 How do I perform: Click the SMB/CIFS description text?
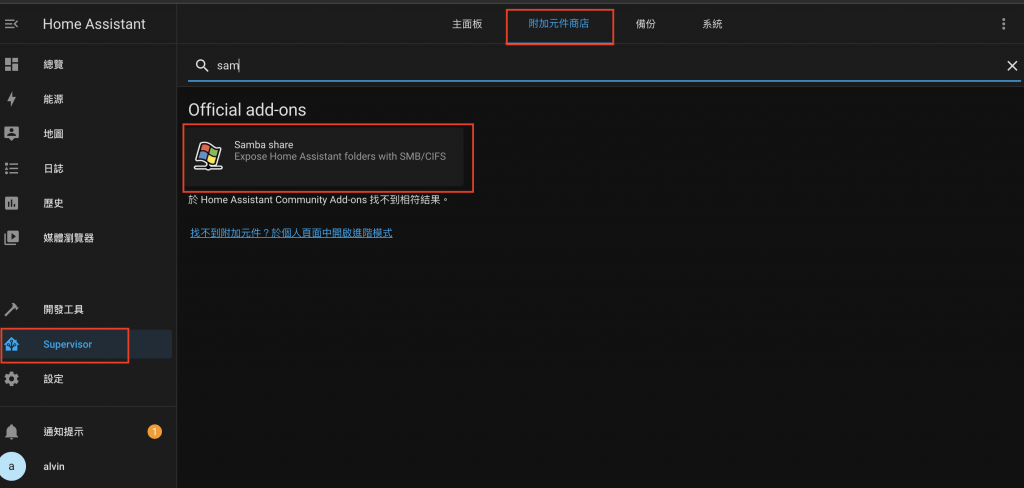[x=340, y=157]
